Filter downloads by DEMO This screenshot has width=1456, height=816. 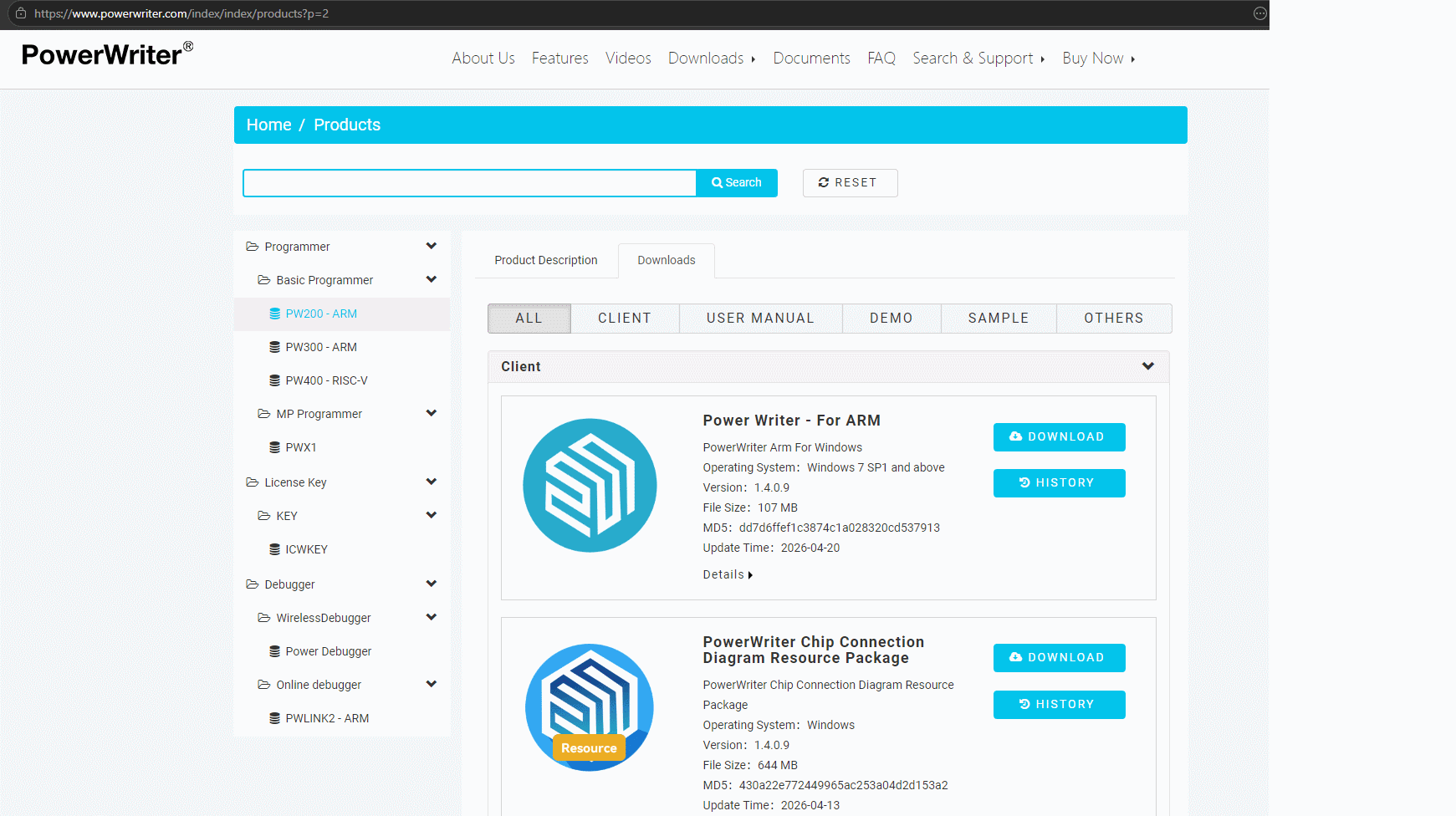pyautogui.click(x=891, y=319)
